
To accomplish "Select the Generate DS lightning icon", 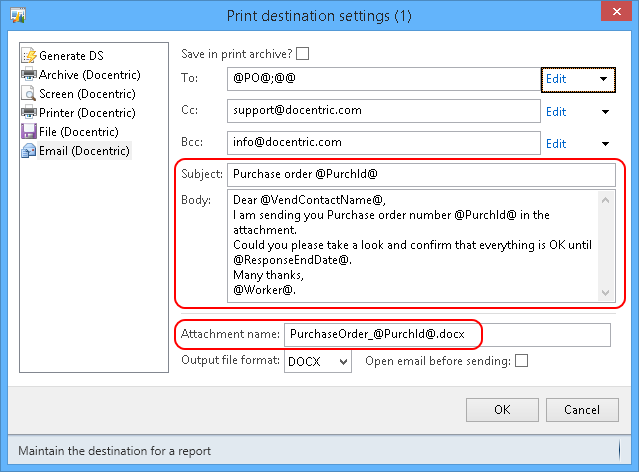I will click(x=29, y=55).
